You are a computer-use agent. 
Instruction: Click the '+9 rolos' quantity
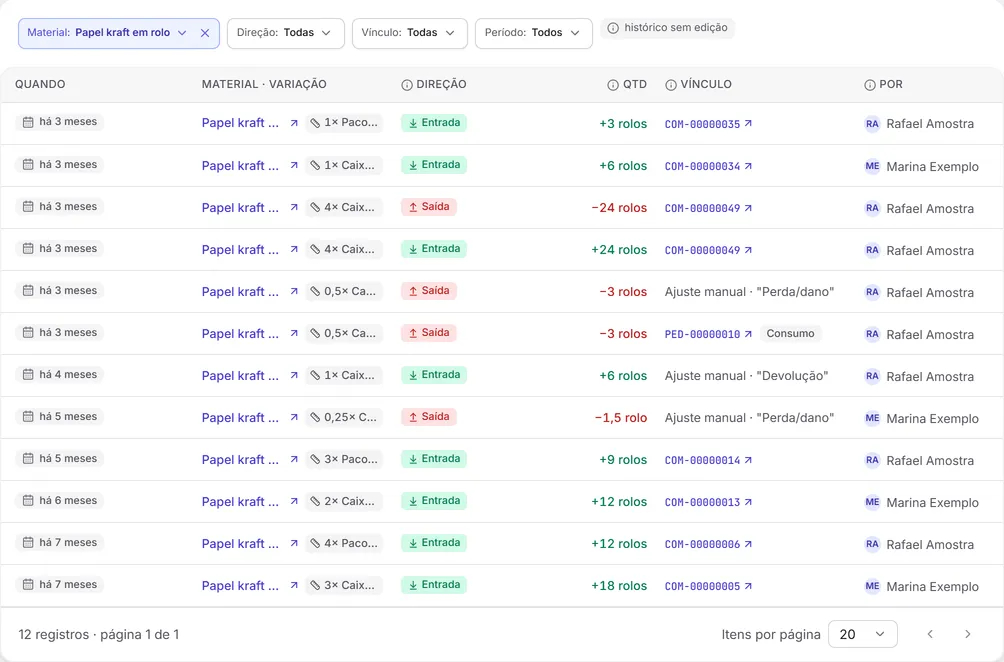(x=623, y=460)
